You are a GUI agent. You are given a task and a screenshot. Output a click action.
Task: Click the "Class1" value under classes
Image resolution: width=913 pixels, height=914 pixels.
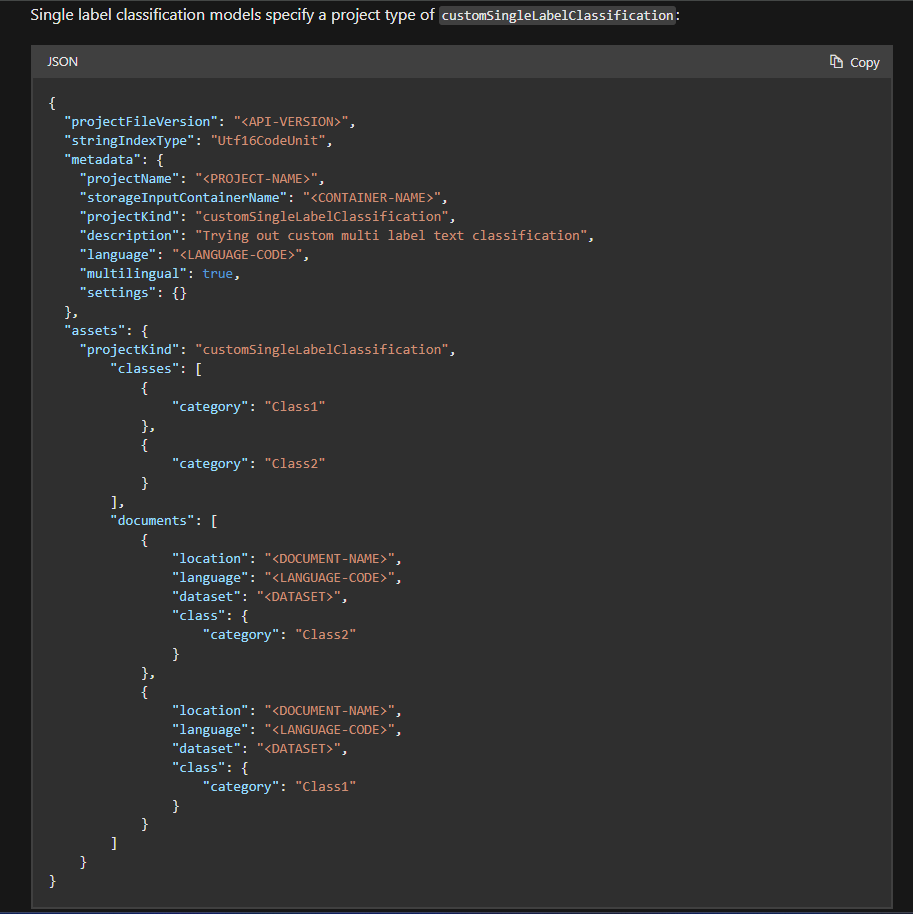(294, 406)
